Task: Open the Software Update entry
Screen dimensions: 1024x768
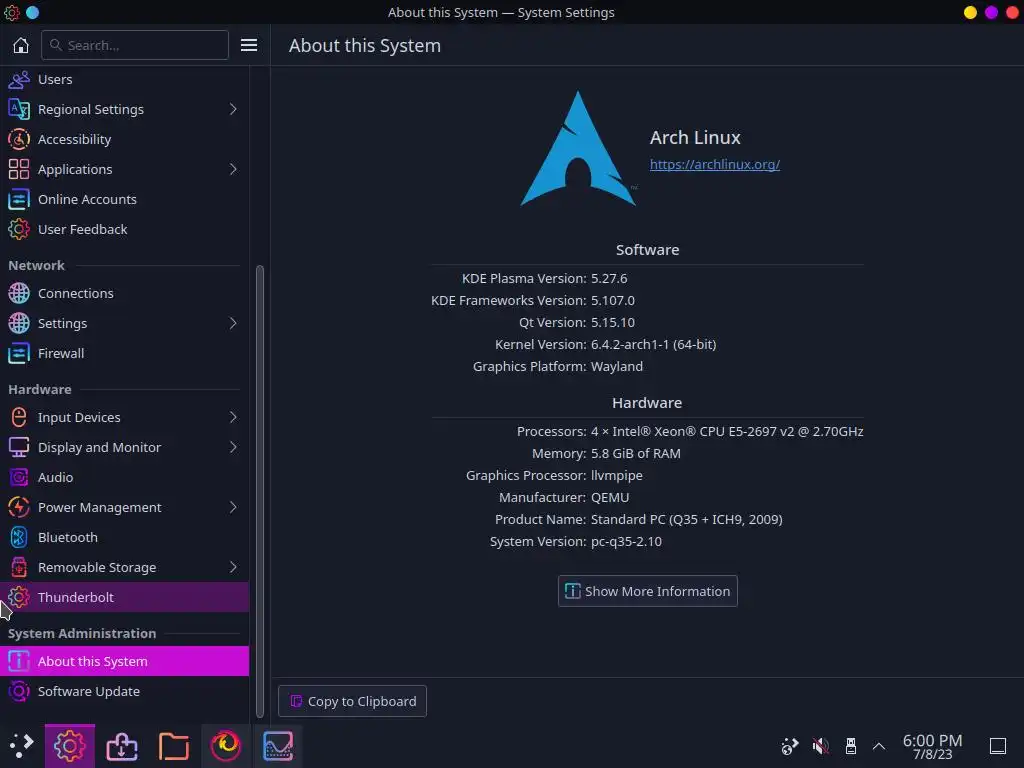Action: [x=124, y=691]
